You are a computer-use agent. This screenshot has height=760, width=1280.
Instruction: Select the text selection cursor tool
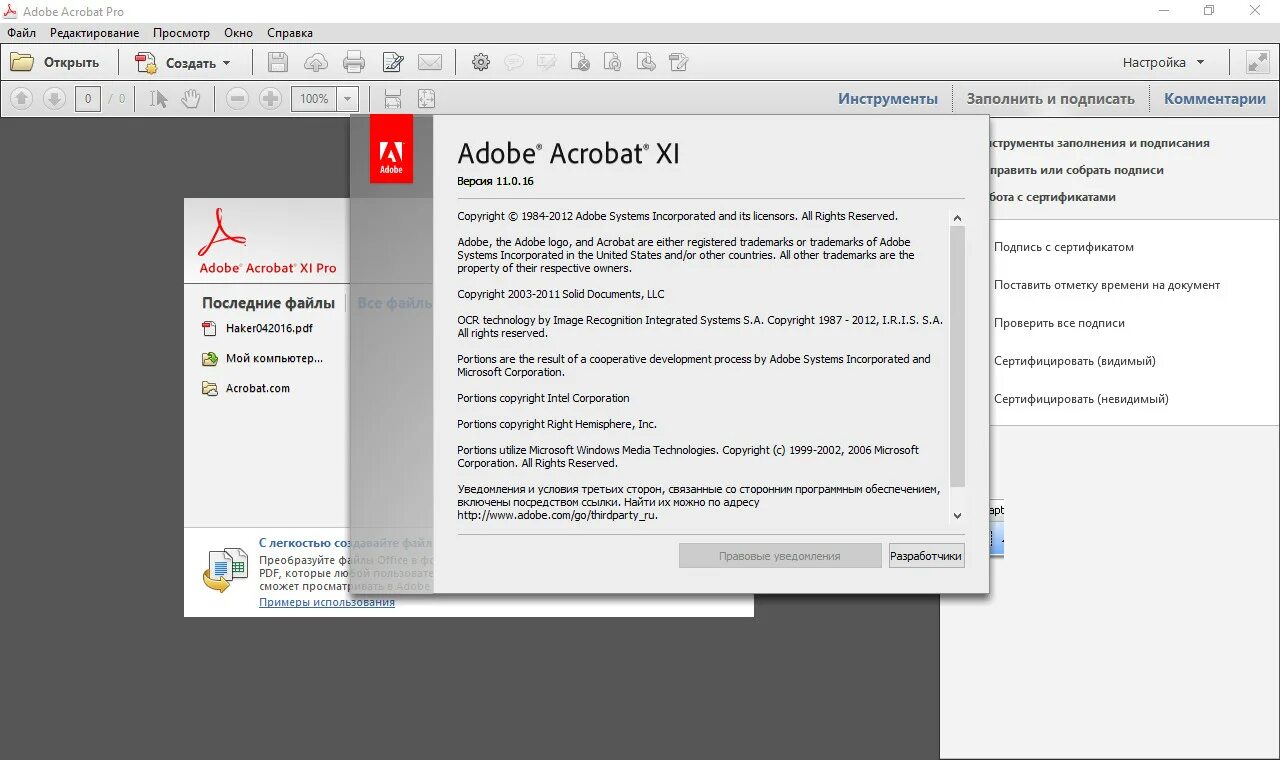[158, 99]
